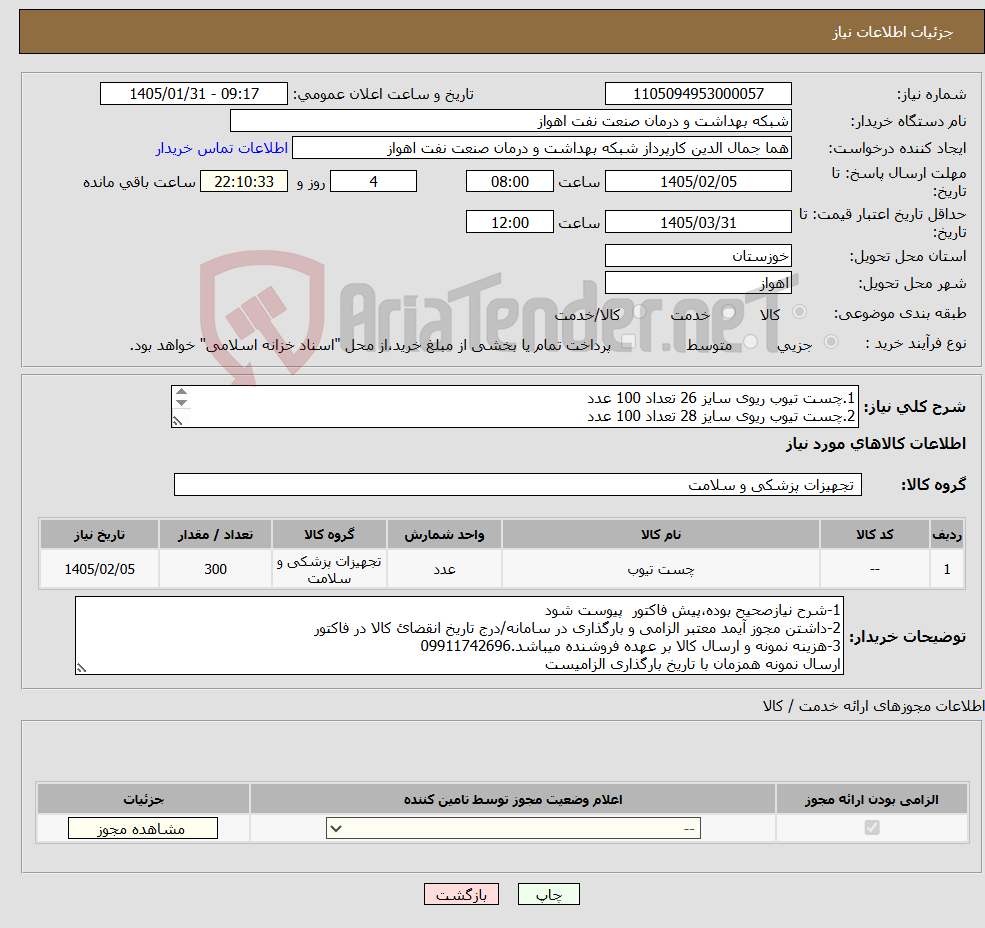Click the need date cell 1405/02/05
Screen dimensions: 985x928
[x=99, y=569]
